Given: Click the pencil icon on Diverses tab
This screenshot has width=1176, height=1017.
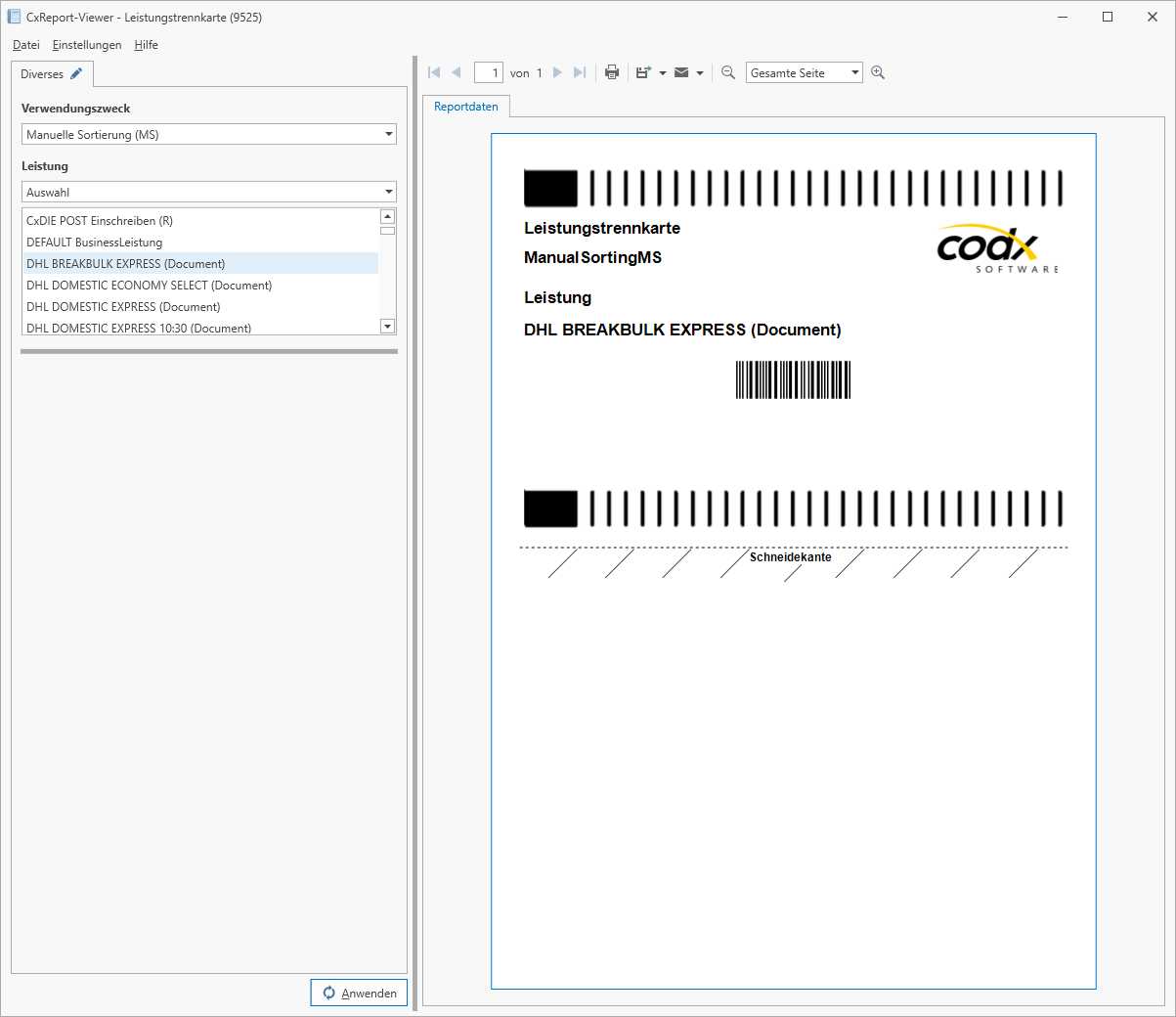Looking at the screenshot, I should (76, 73).
